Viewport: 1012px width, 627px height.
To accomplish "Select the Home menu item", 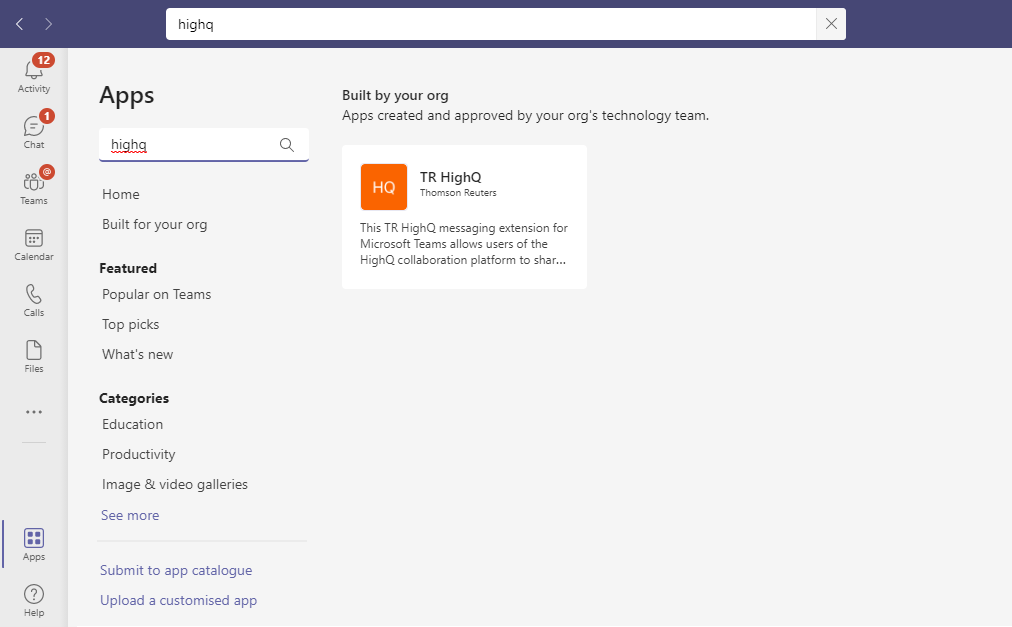I will click(121, 194).
